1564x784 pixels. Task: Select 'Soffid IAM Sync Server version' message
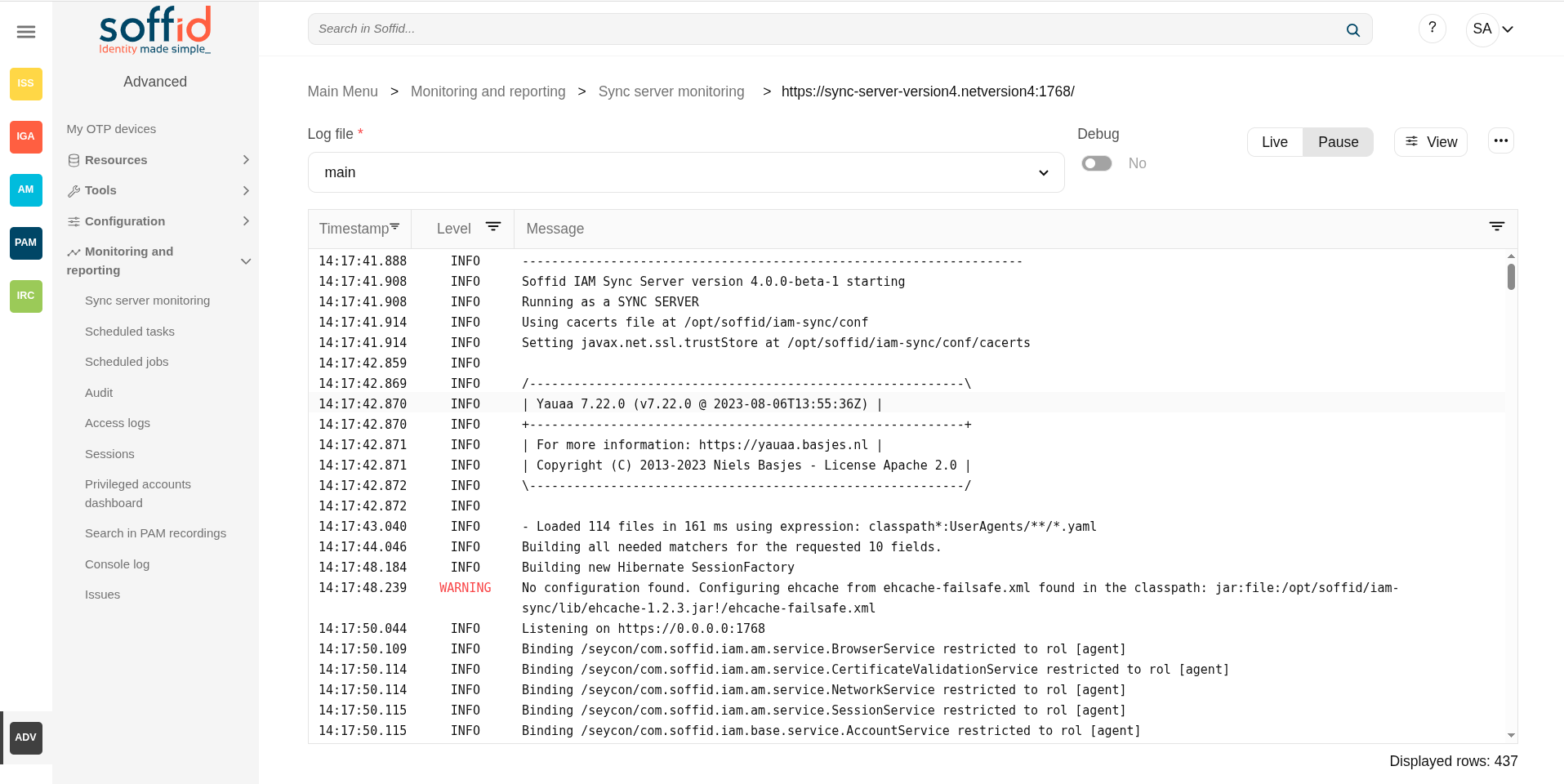point(713,282)
